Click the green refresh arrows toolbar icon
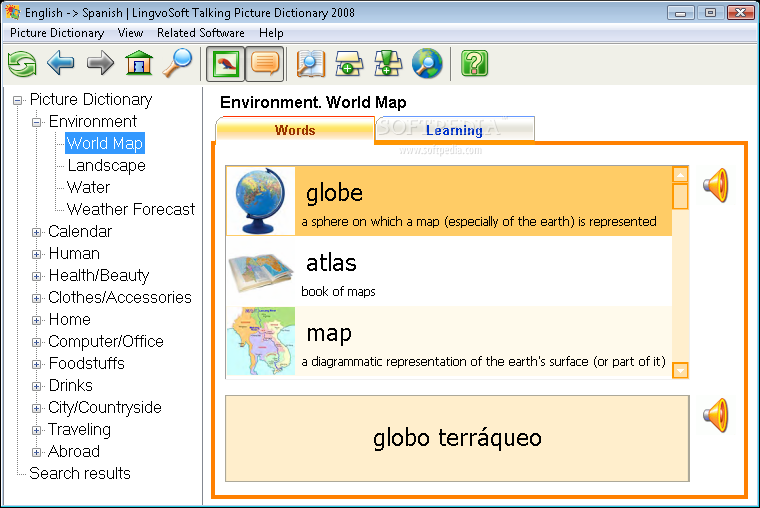The width and height of the screenshot is (760, 508). (22, 64)
